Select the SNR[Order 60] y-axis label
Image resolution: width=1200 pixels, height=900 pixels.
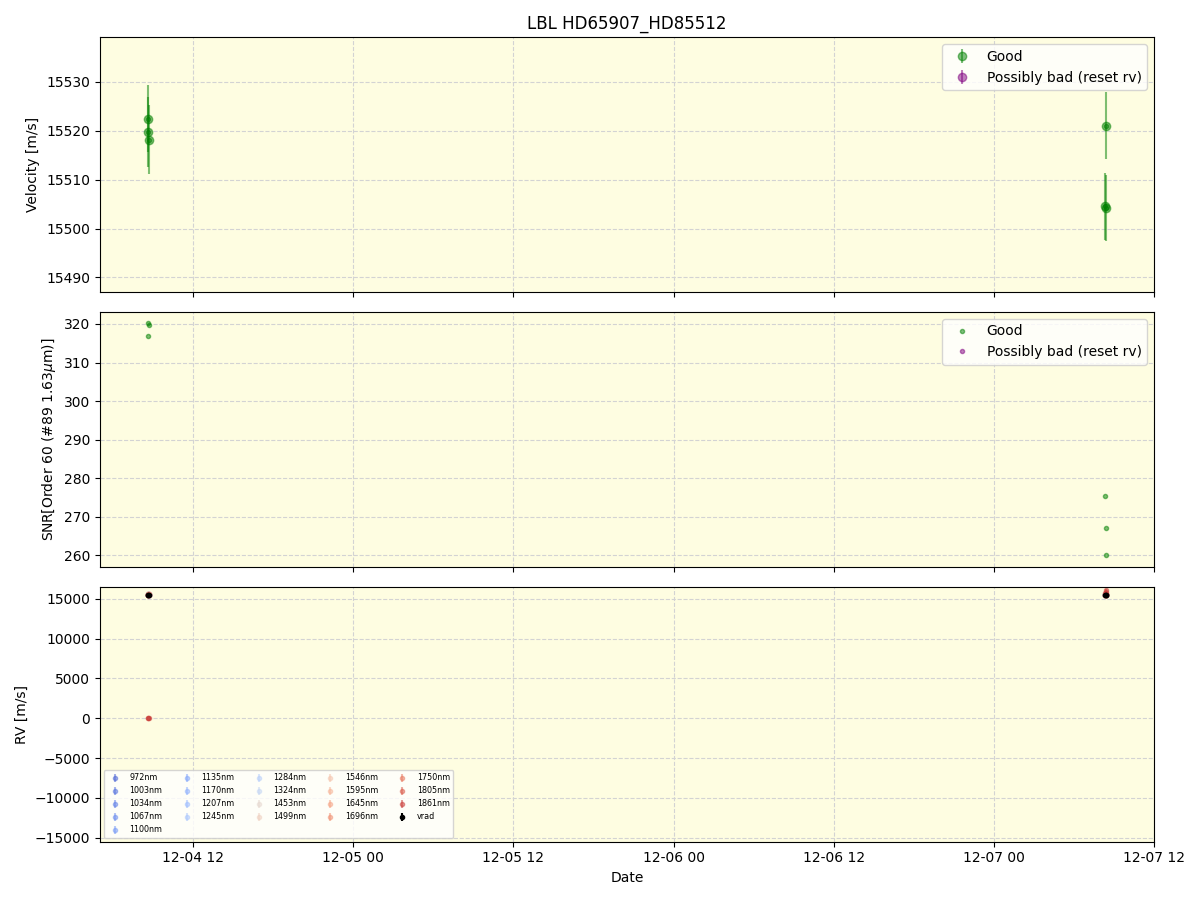48,439
